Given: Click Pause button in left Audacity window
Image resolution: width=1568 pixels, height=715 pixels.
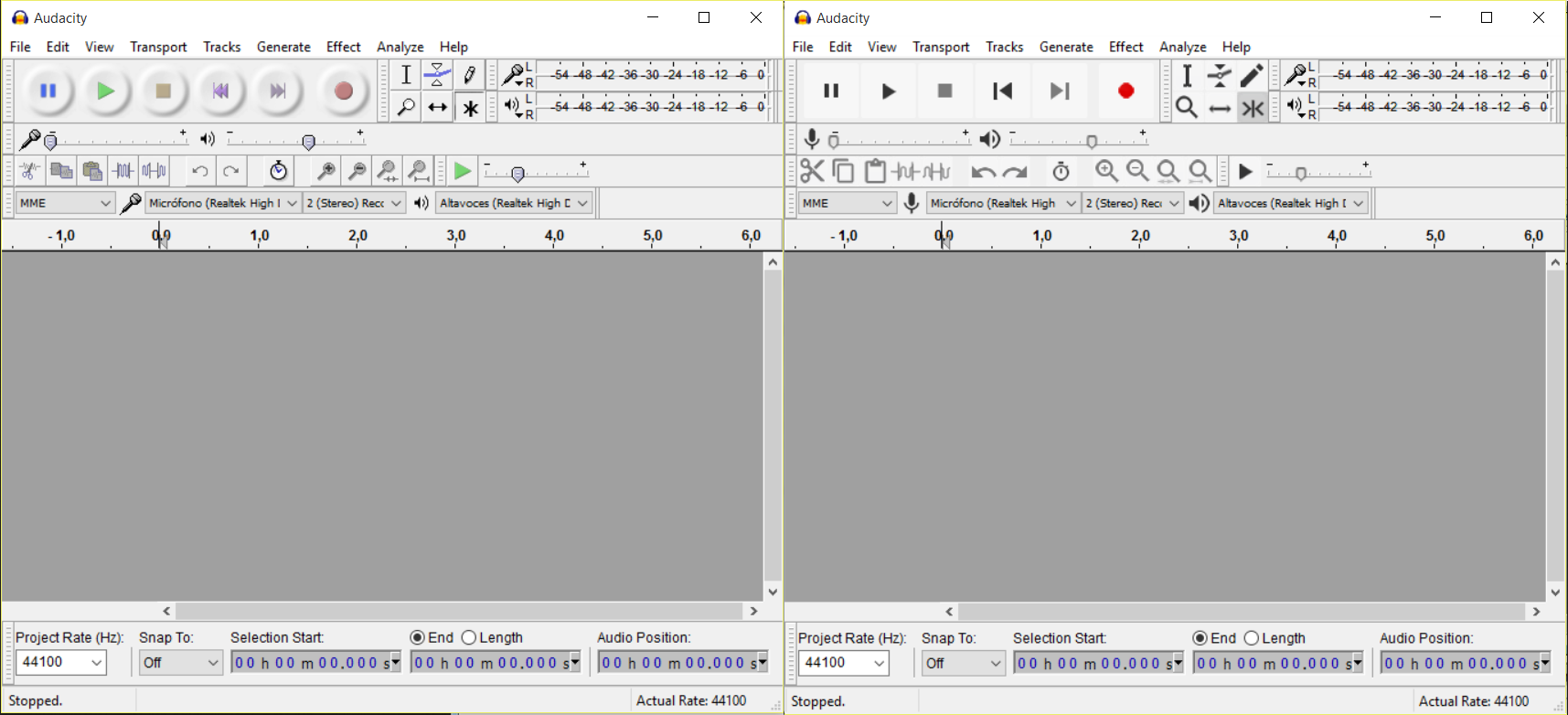Looking at the screenshot, I should click(48, 91).
